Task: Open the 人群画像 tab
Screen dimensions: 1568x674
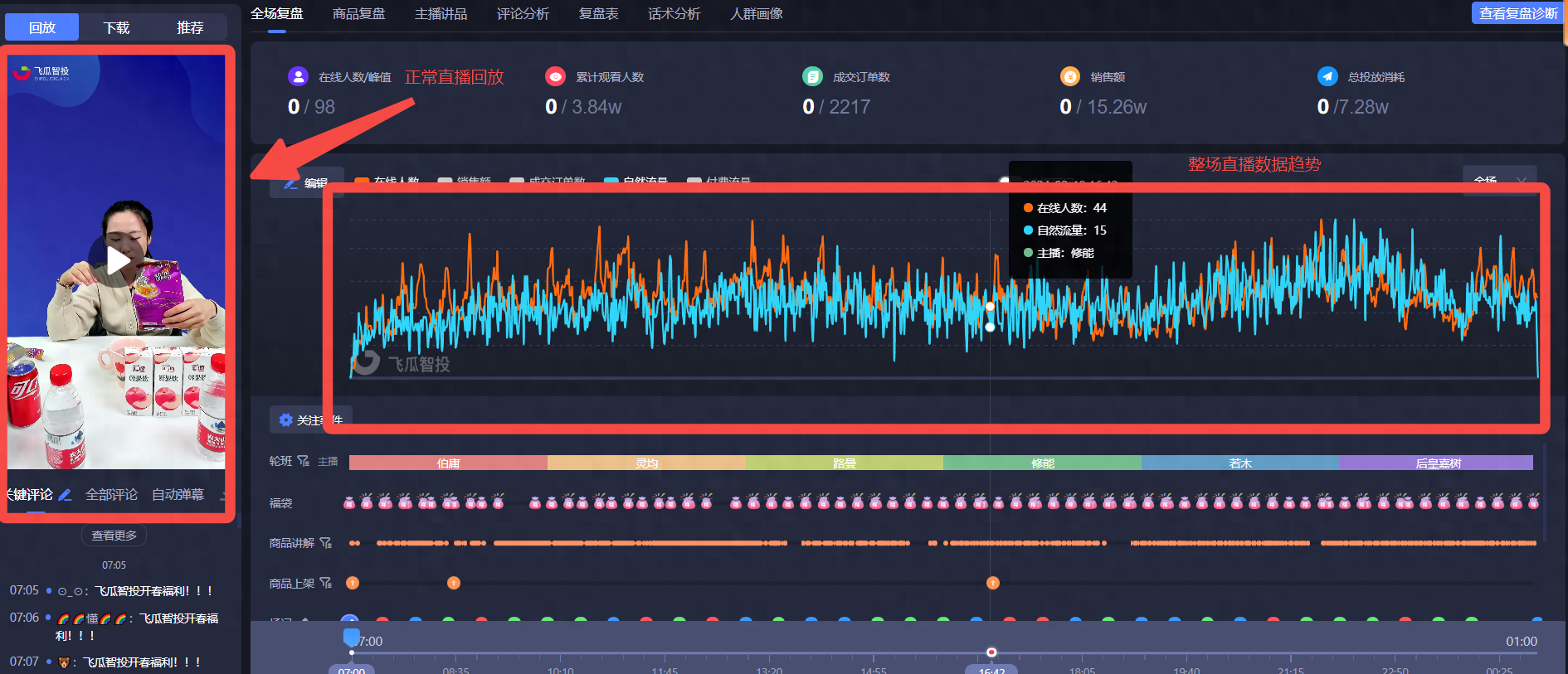Action: click(757, 14)
